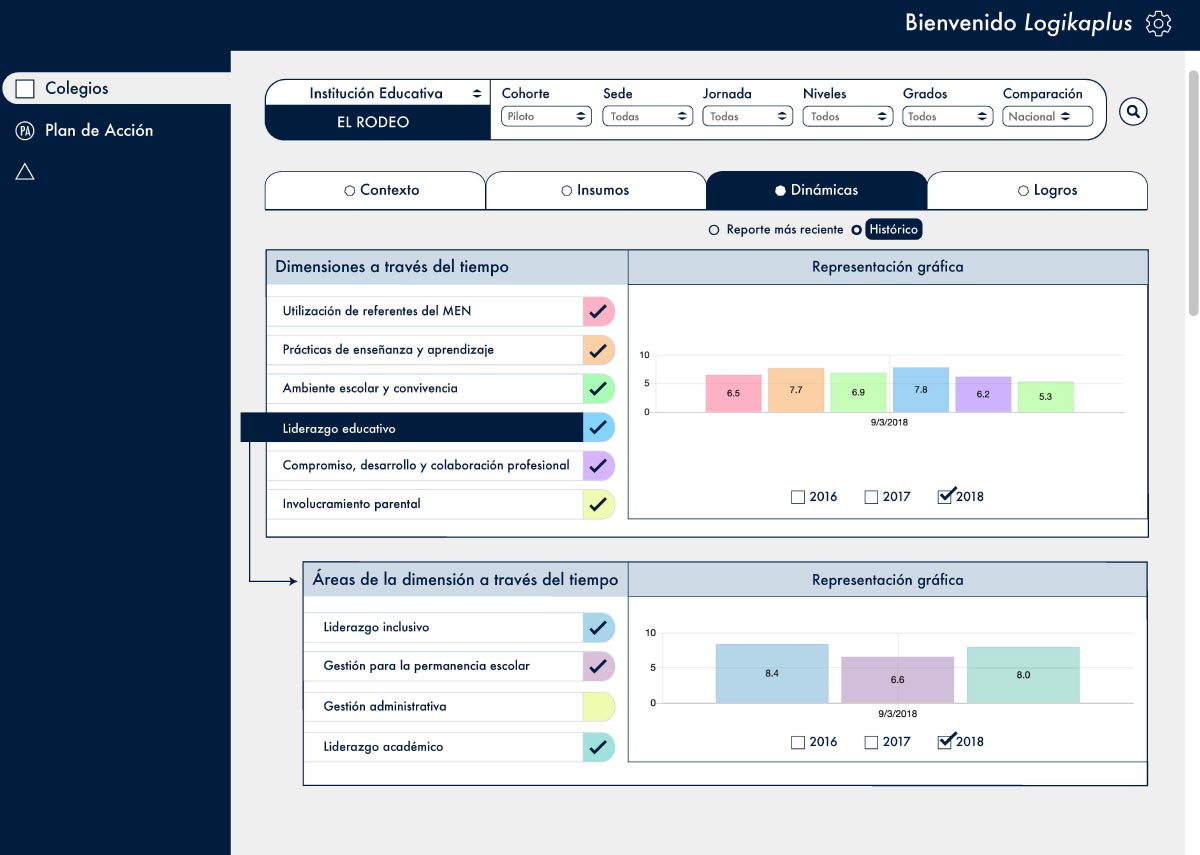Select the Reporte más reciente radio button

pos(714,230)
